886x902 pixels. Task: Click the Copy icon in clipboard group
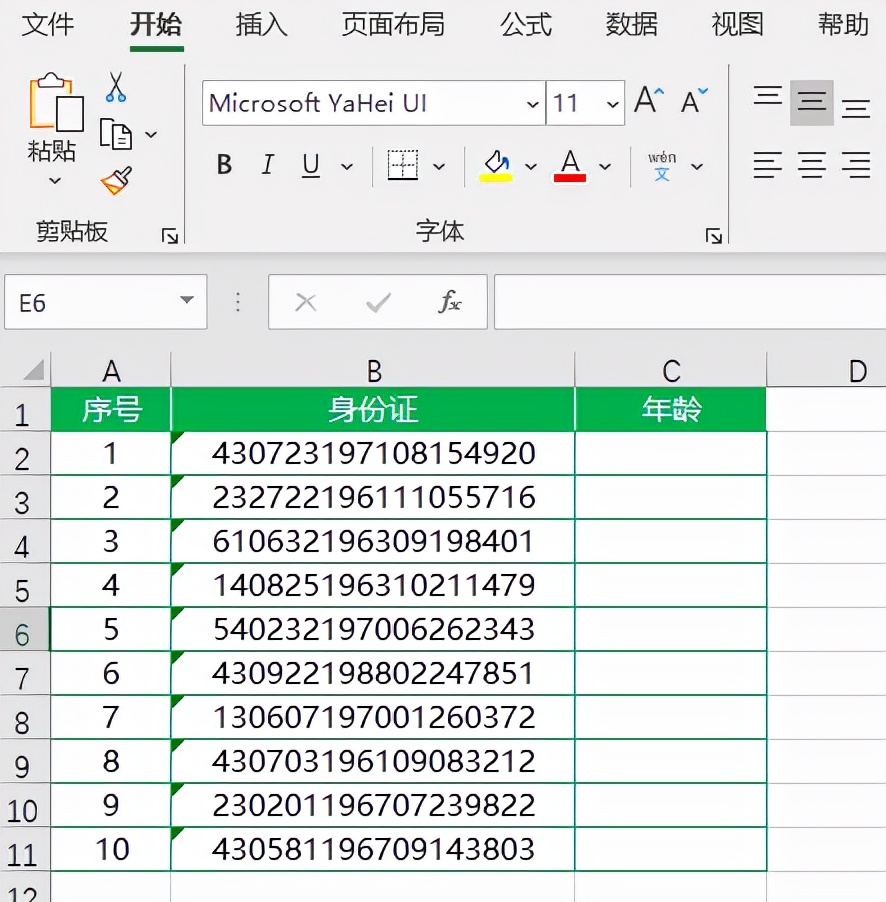coord(117,134)
